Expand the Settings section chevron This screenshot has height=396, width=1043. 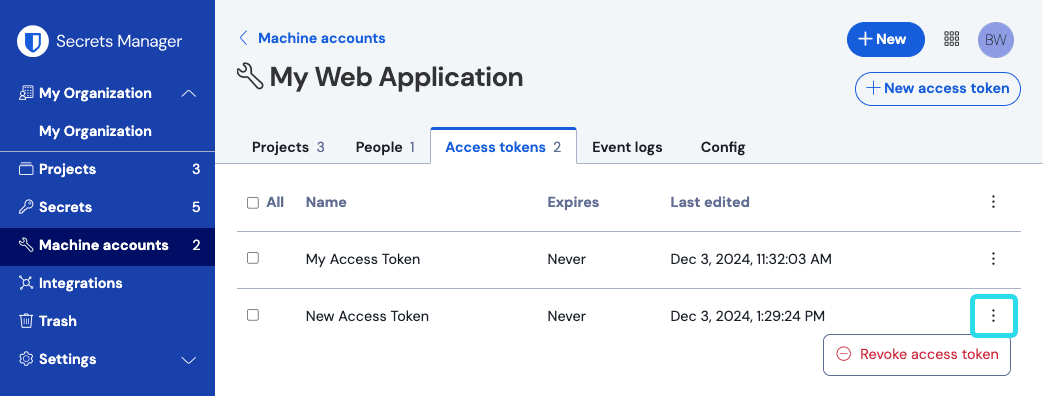[x=189, y=359]
